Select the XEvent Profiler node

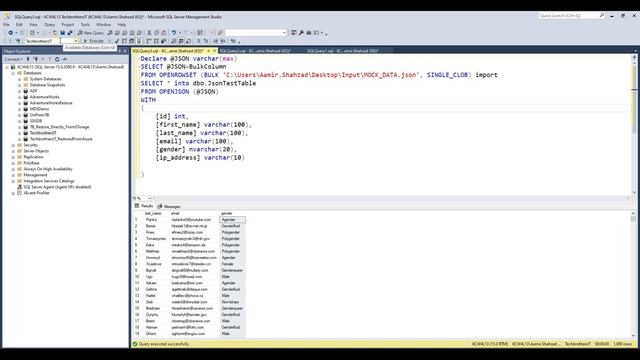(x=36, y=193)
